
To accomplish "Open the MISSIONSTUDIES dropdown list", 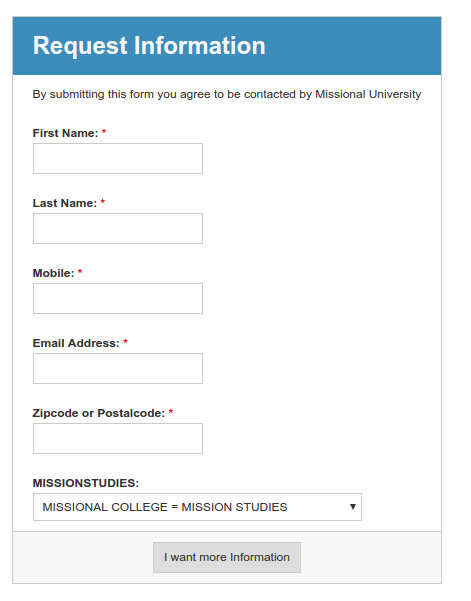I will point(197,507).
